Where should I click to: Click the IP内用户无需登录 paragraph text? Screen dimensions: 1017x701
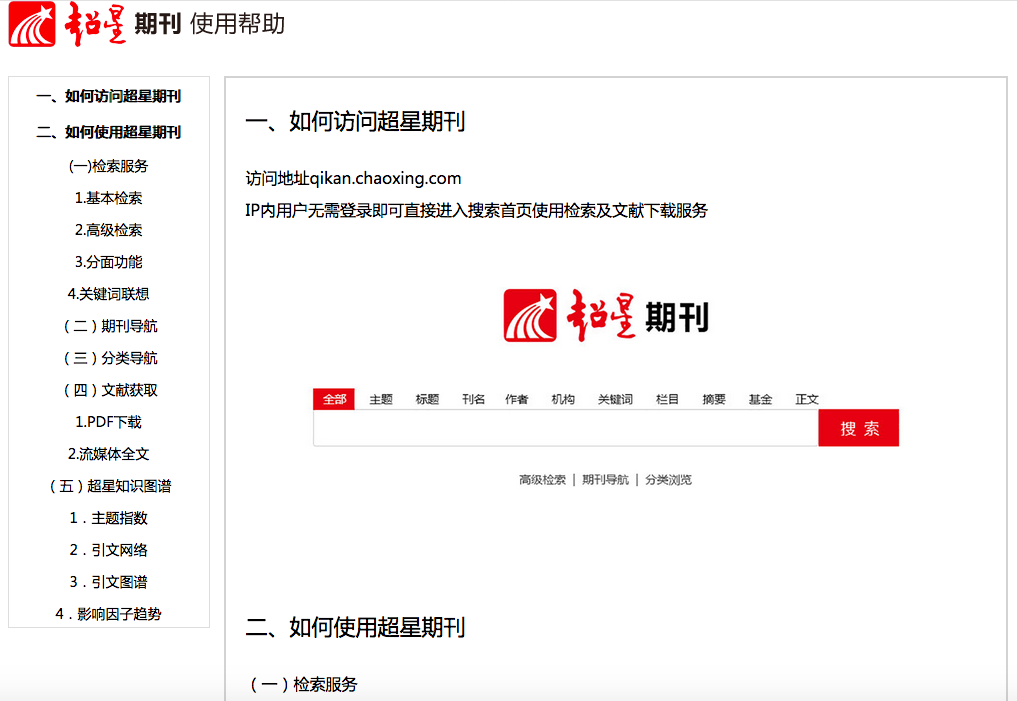pyautogui.click(x=476, y=210)
